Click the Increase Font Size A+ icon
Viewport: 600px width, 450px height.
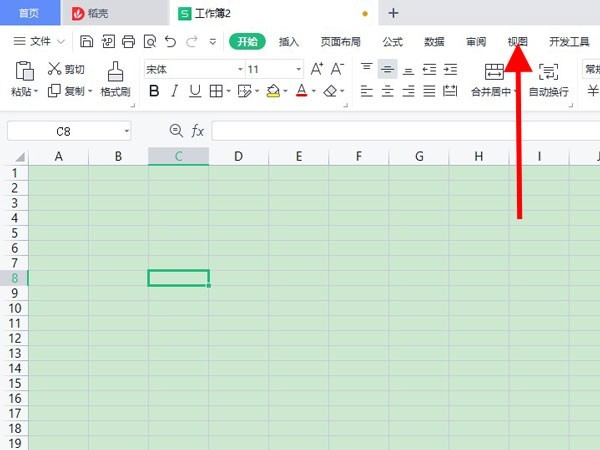click(x=316, y=69)
